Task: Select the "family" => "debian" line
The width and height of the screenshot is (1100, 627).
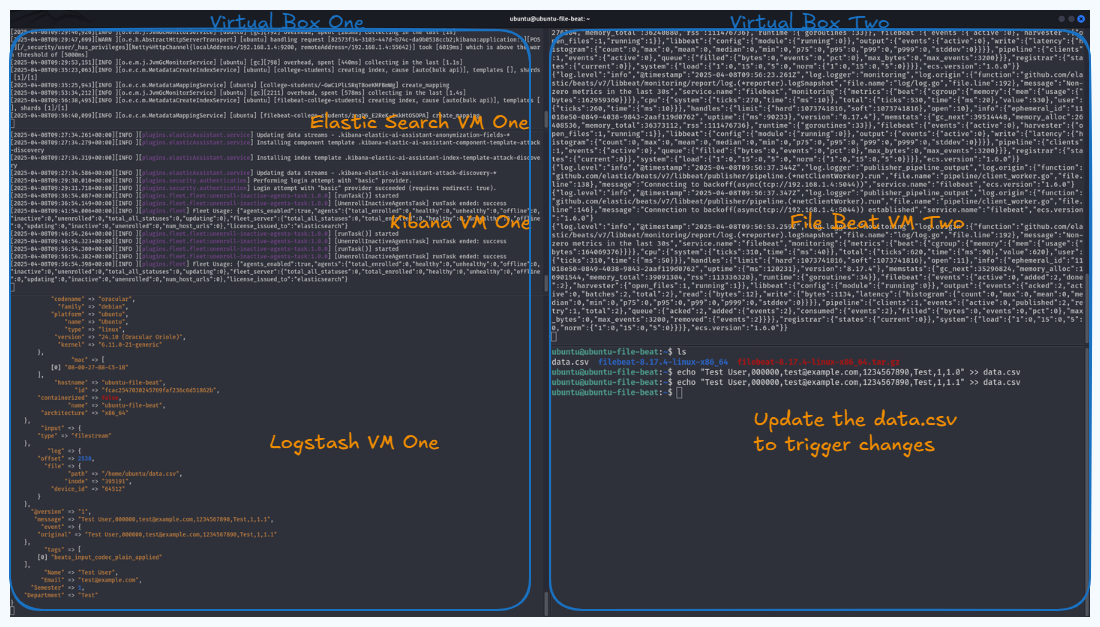Action: coord(93,306)
